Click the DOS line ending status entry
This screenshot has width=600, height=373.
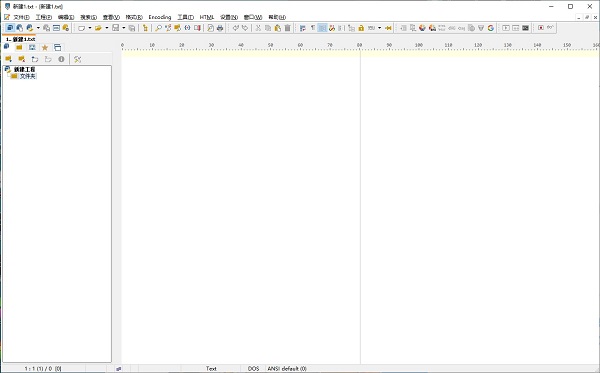click(253, 368)
